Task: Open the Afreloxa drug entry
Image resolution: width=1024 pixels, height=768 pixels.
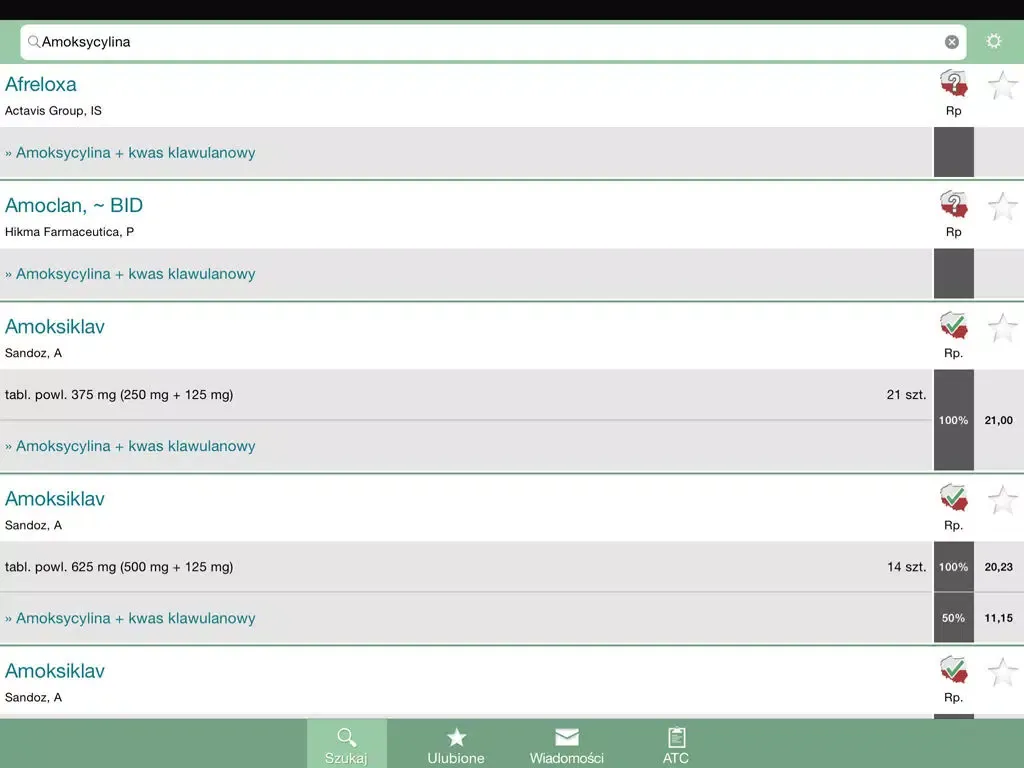Action: tap(40, 84)
